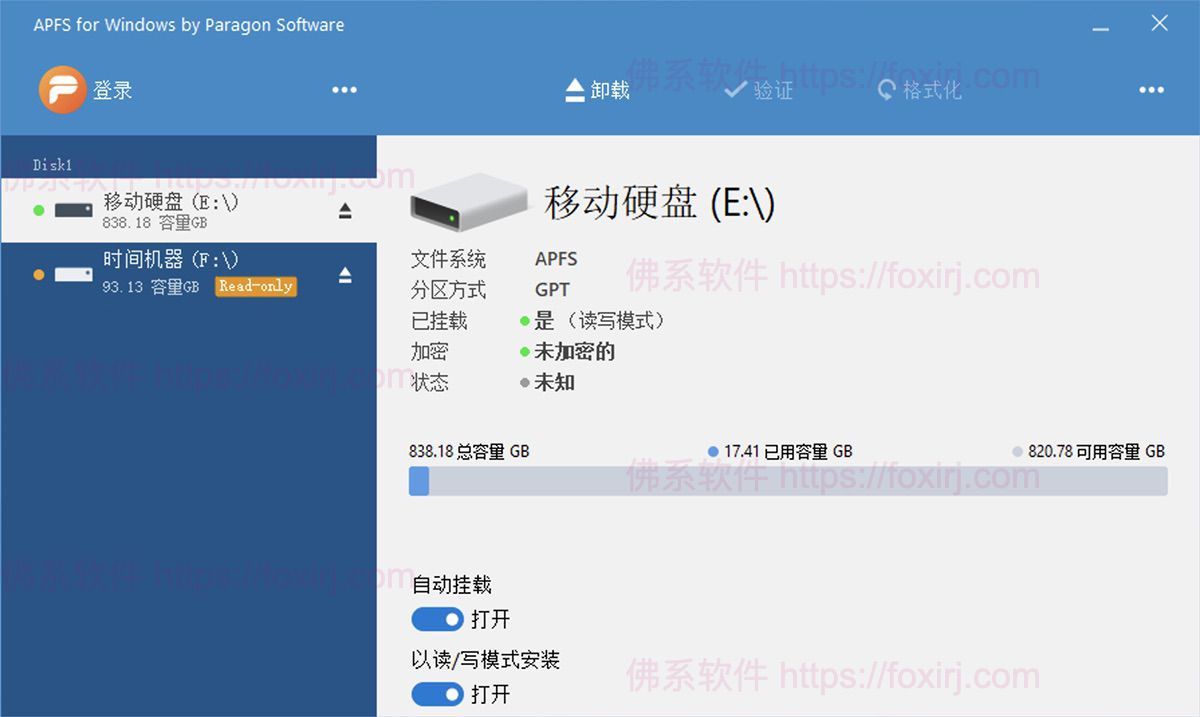Click the 时间机器 drive icon in sidebar
This screenshot has width=1200, height=717.
point(73,274)
